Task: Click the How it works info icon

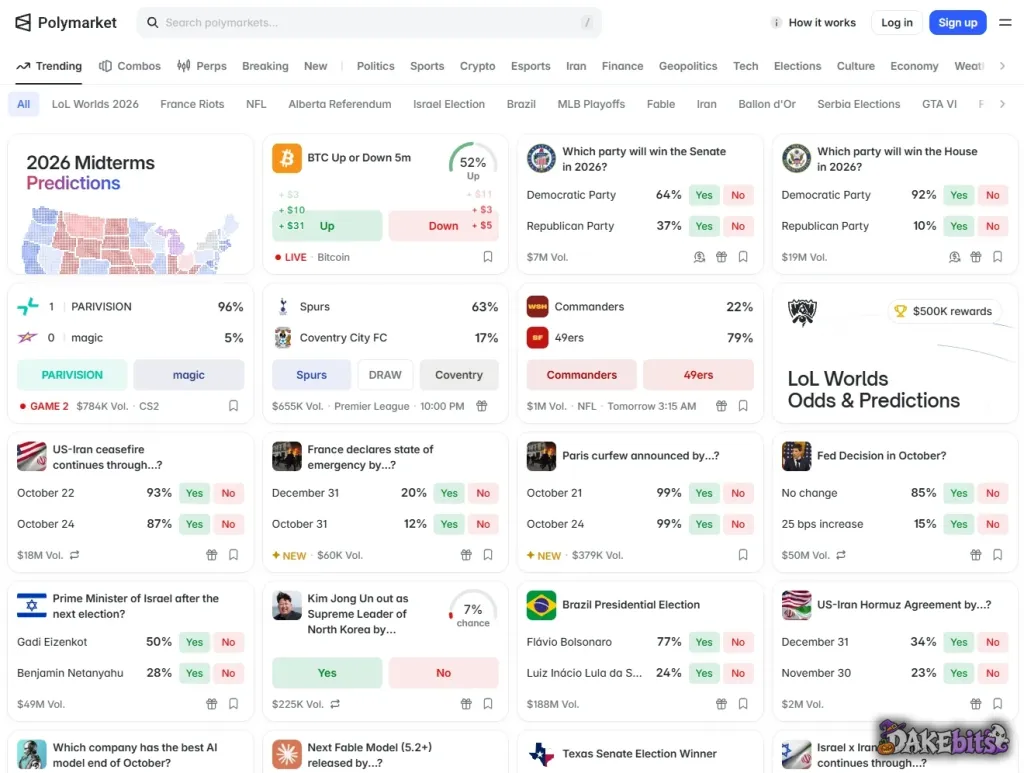Action: (776, 23)
